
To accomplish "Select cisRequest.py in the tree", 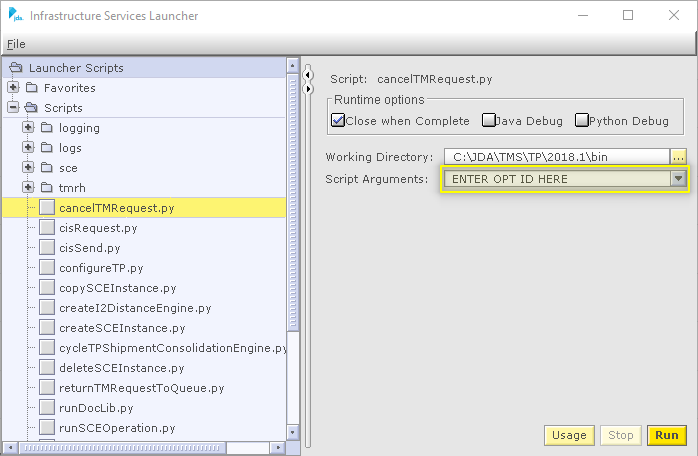I will click(98, 228).
